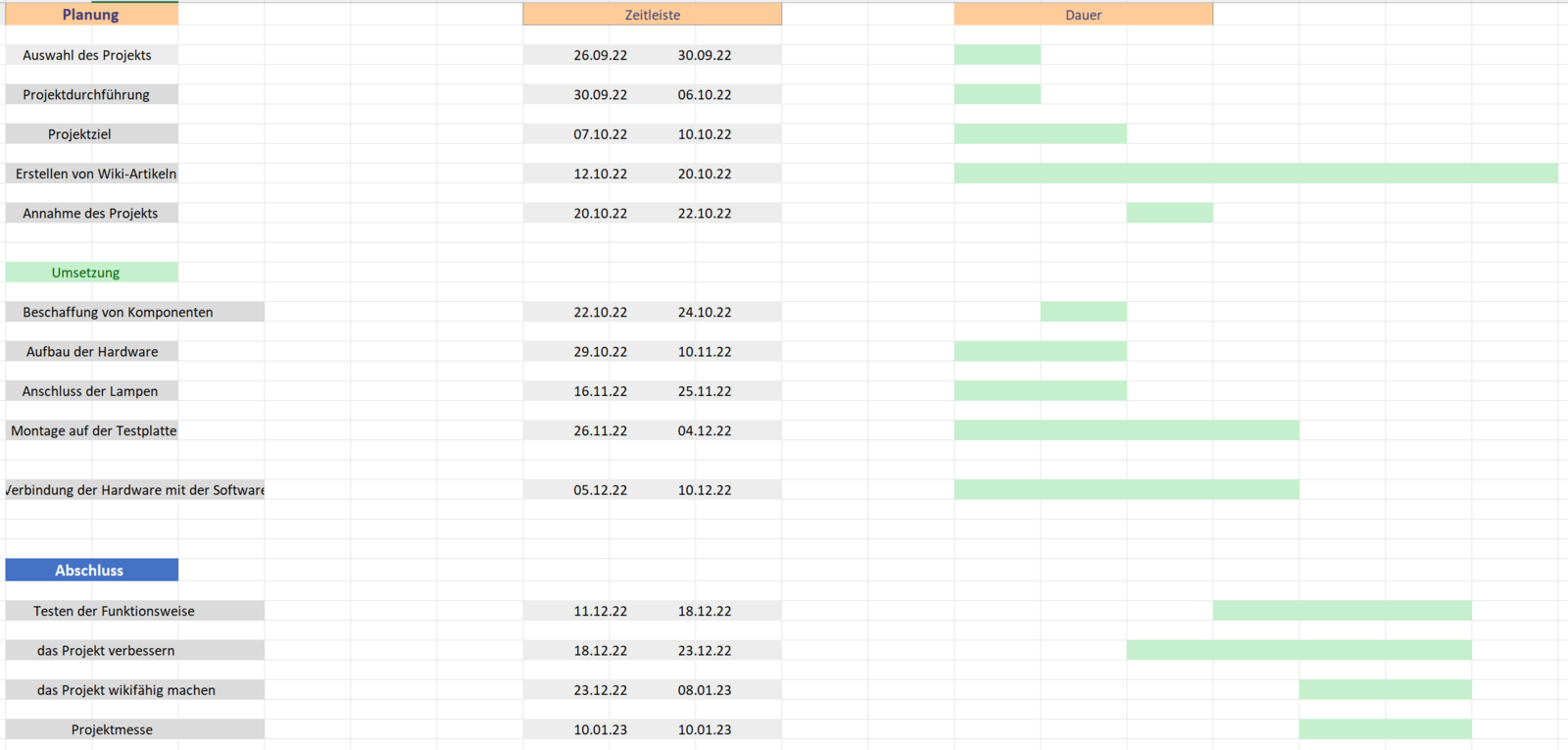Select the Anschluss der Lampen cell

coord(90,391)
